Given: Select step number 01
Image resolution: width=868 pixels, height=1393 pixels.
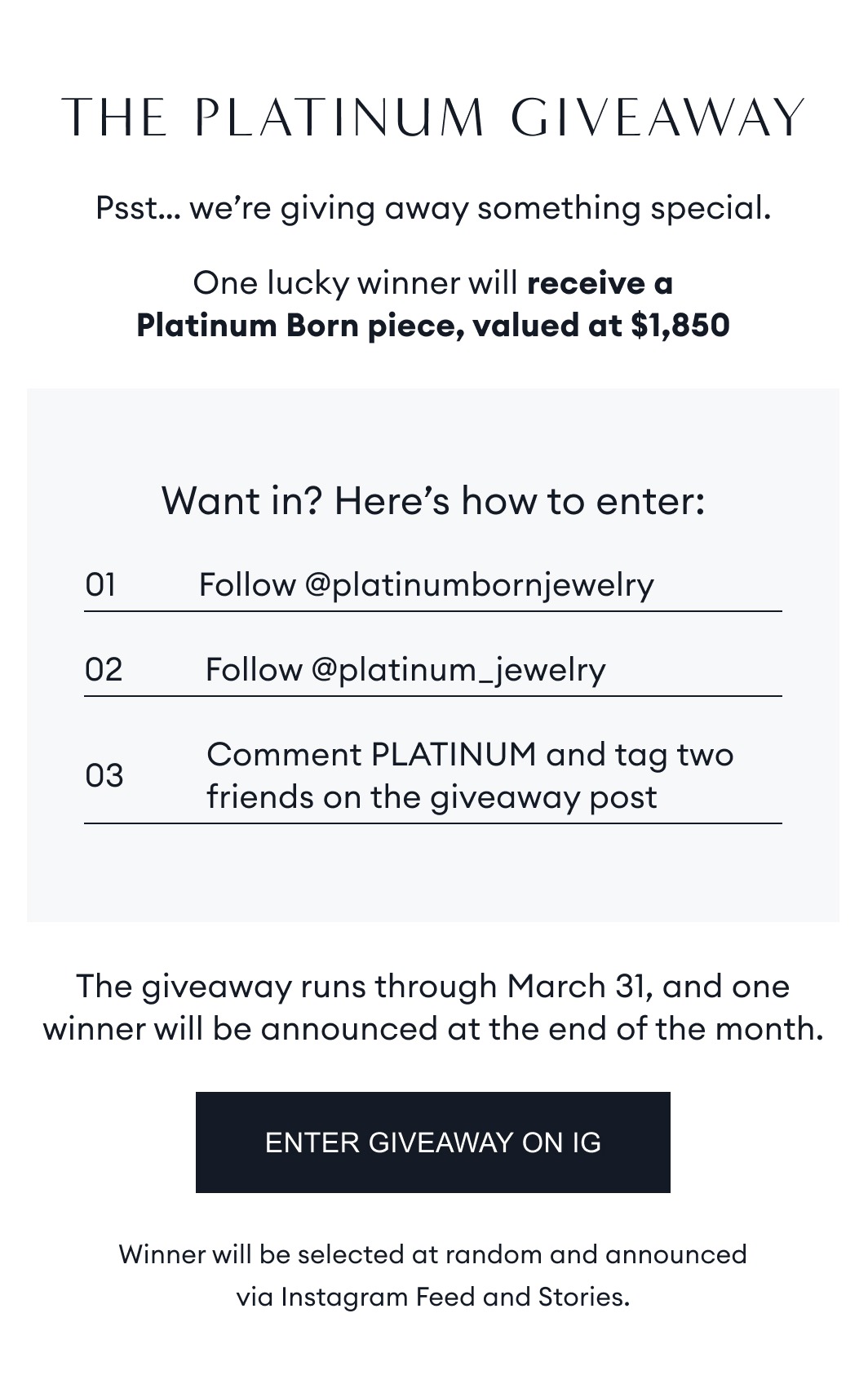Looking at the screenshot, I should (x=100, y=585).
